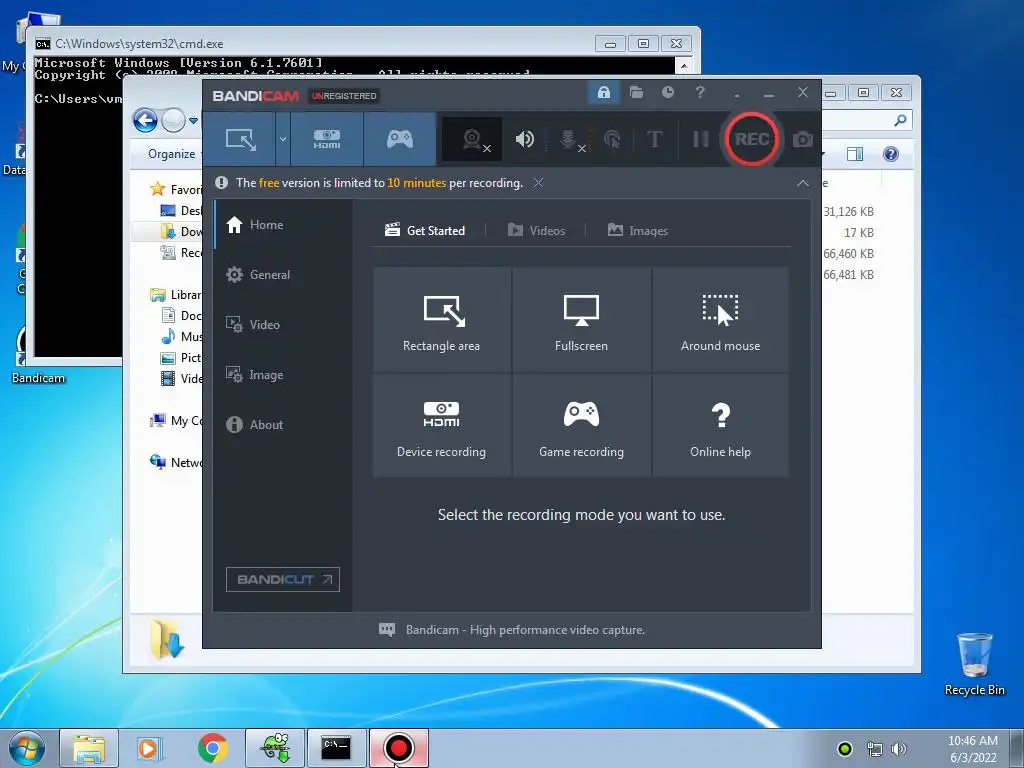Image resolution: width=1024 pixels, height=768 pixels.
Task: Click Back arrow in Explorer window
Action: pyautogui.click(x=145, y=120)
